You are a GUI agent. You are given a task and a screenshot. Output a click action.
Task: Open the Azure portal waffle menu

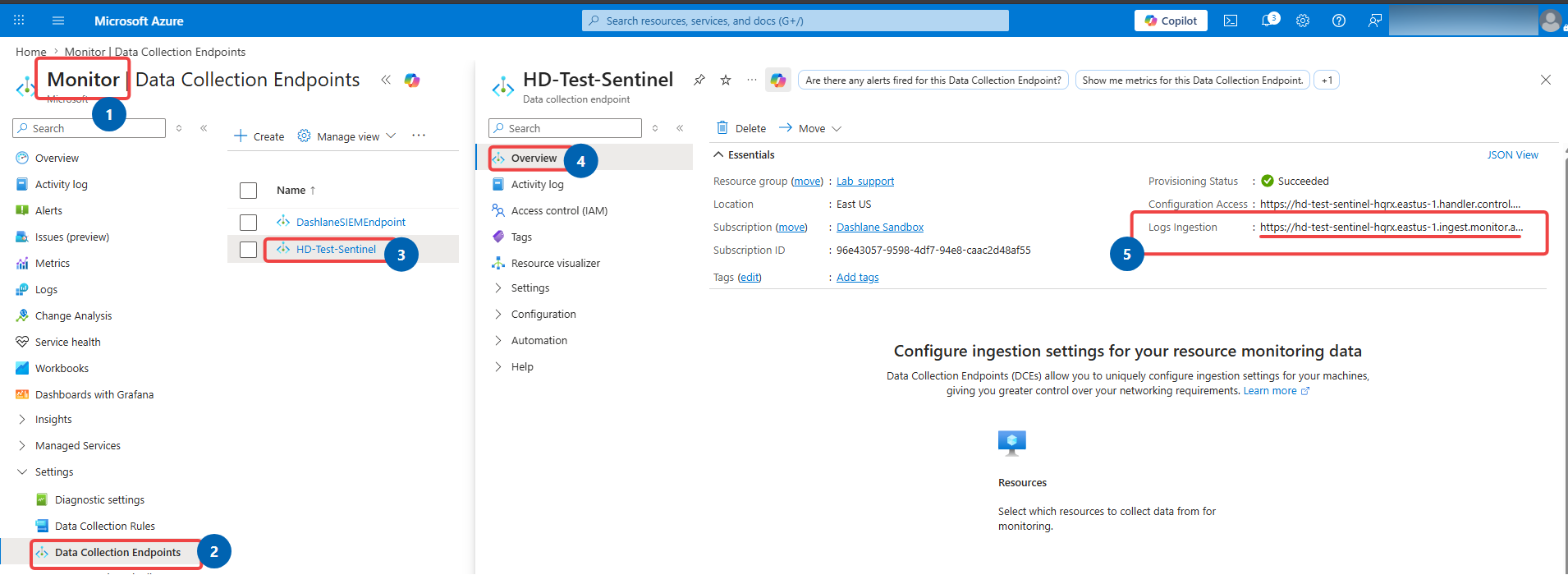(x=19, y=21)
